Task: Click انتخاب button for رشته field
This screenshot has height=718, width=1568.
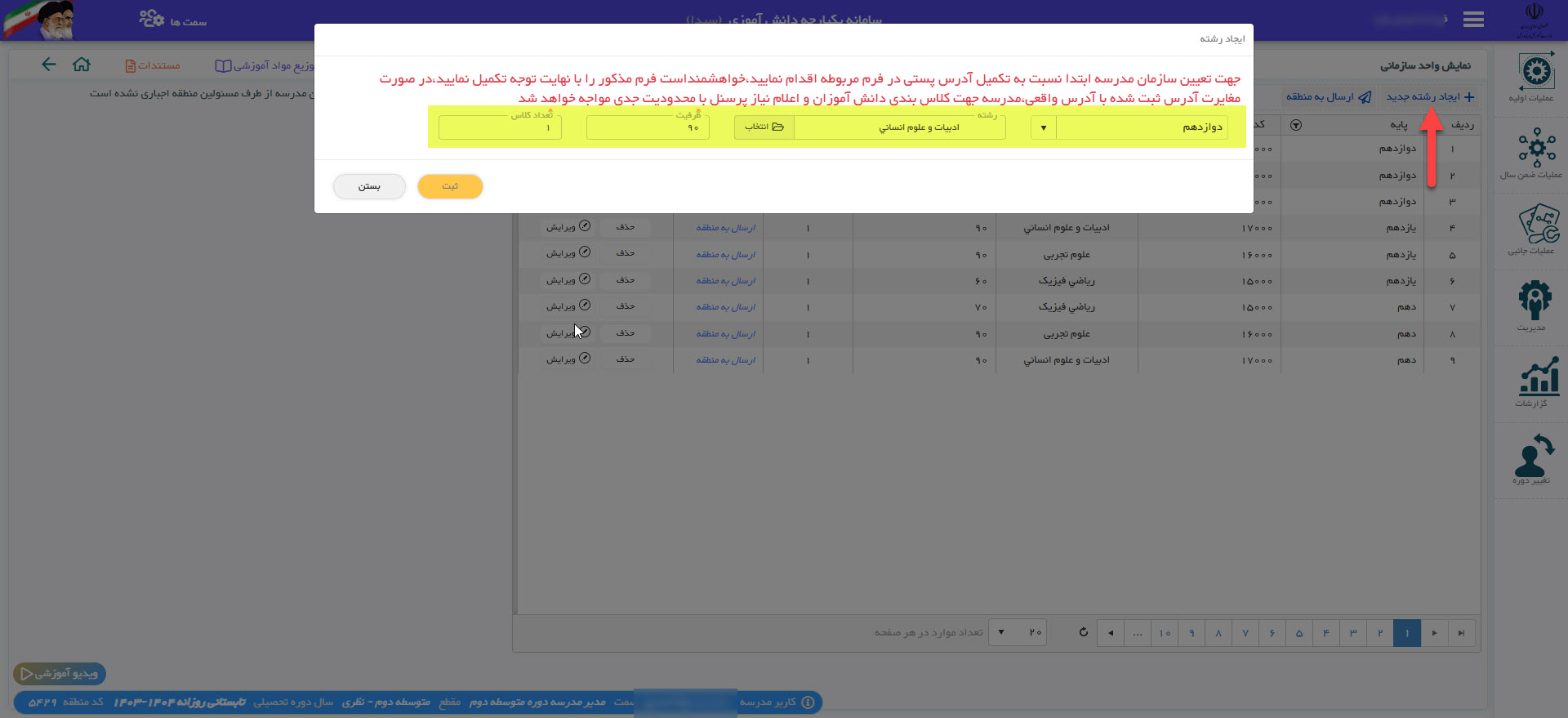Action: (x=764, y=127)
